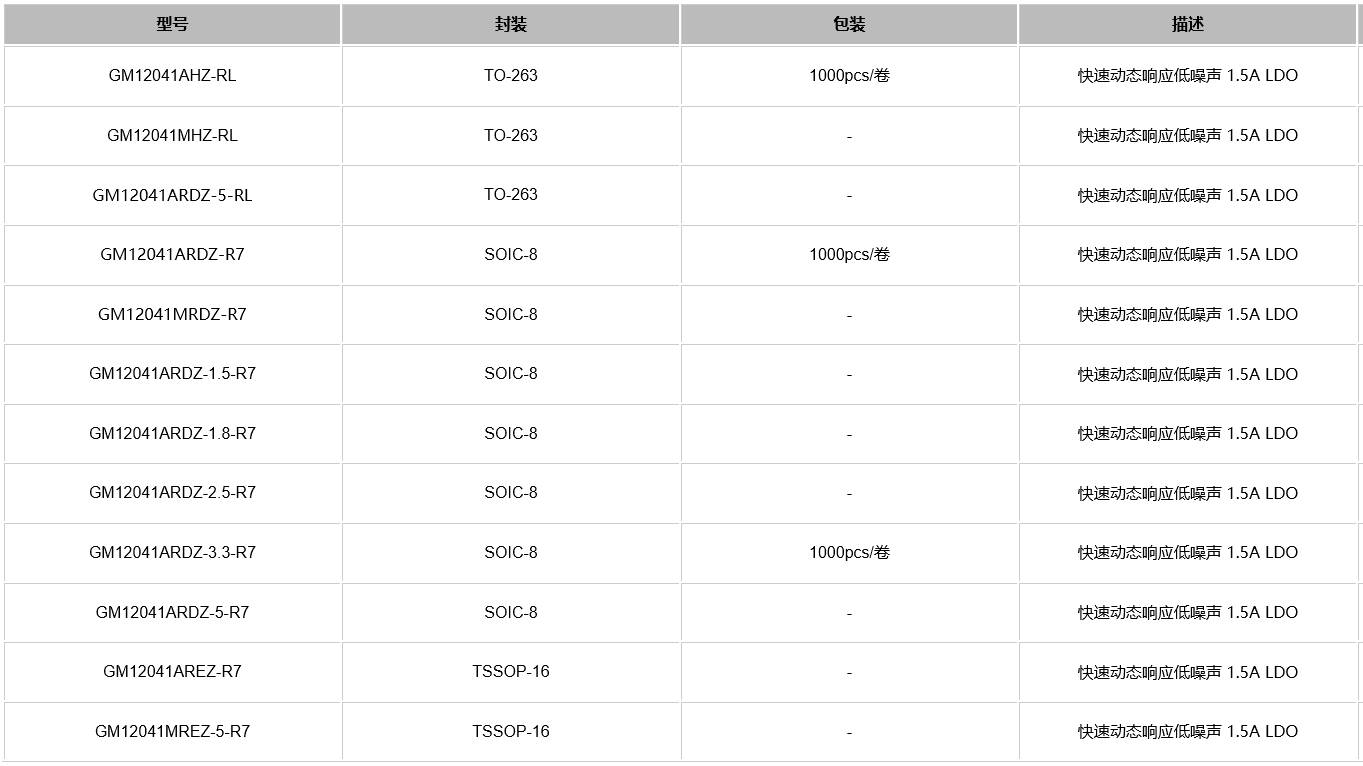The width and height of the screenshot is (1363, 766).
Task: Open the GM12041AREZ-R7 entry
Action: tap(172, 672)
